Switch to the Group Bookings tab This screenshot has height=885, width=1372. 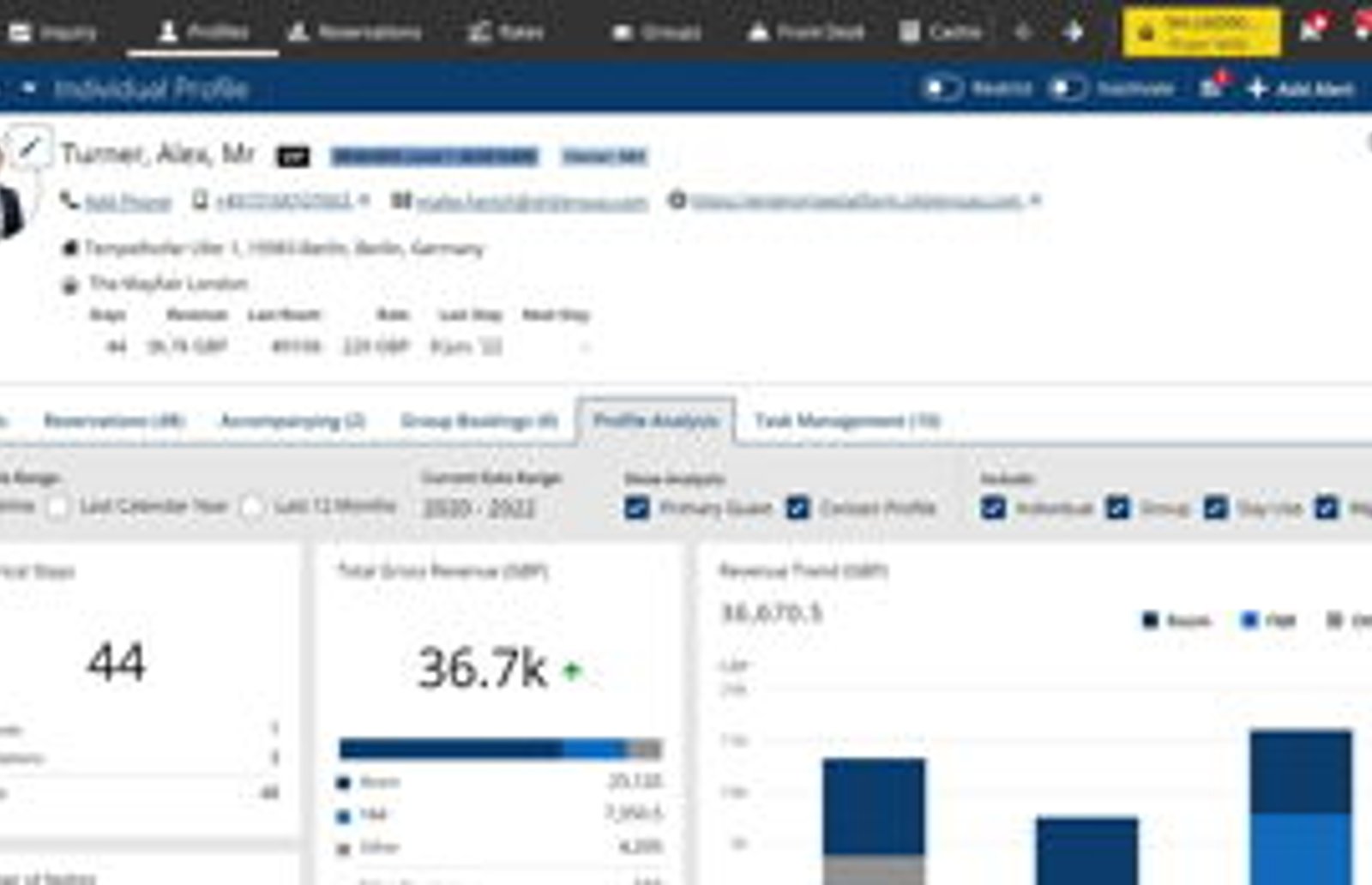coord(478,420)
